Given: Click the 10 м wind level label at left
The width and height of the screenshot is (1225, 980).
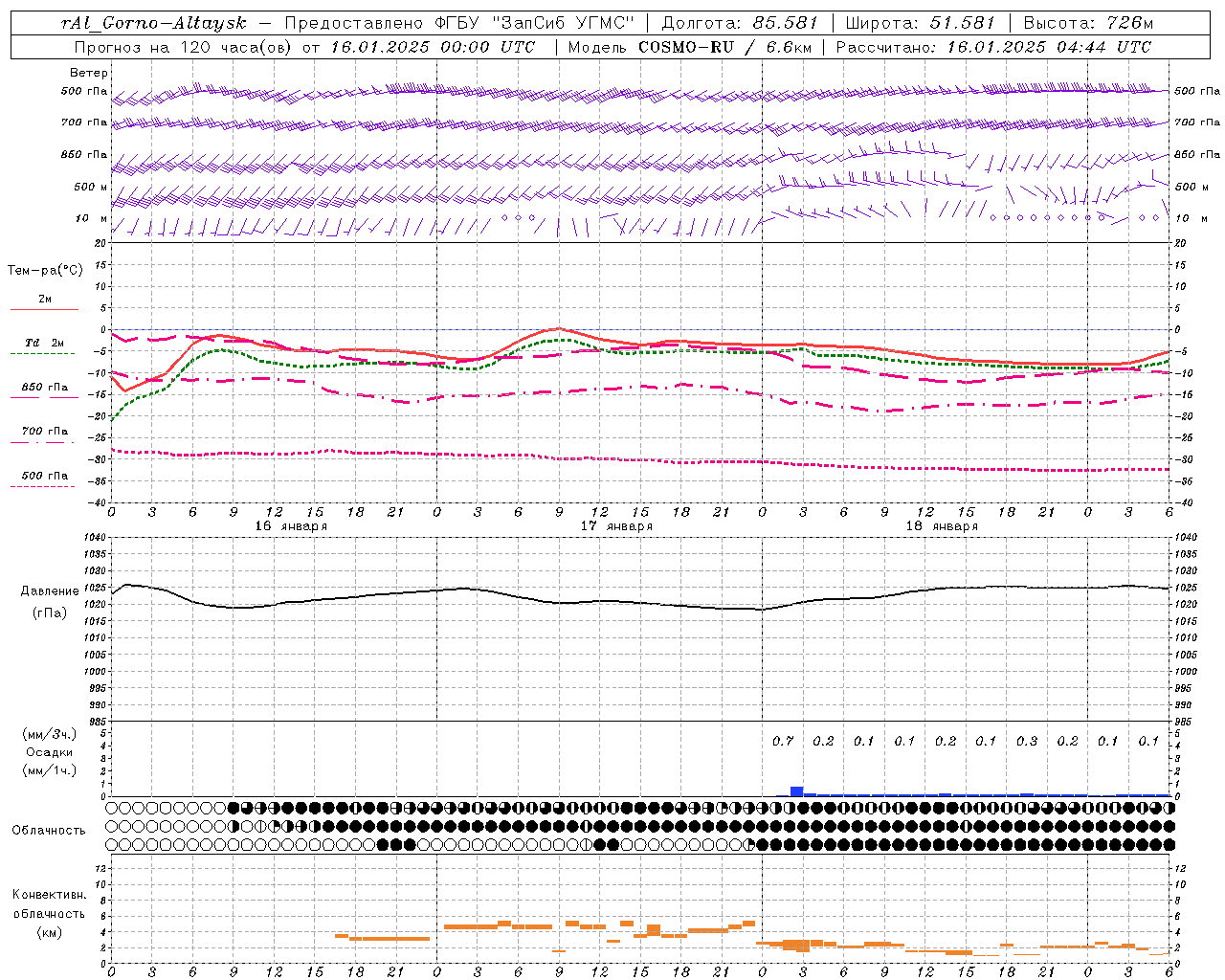Looking at the screenshot, I should 91,219.
